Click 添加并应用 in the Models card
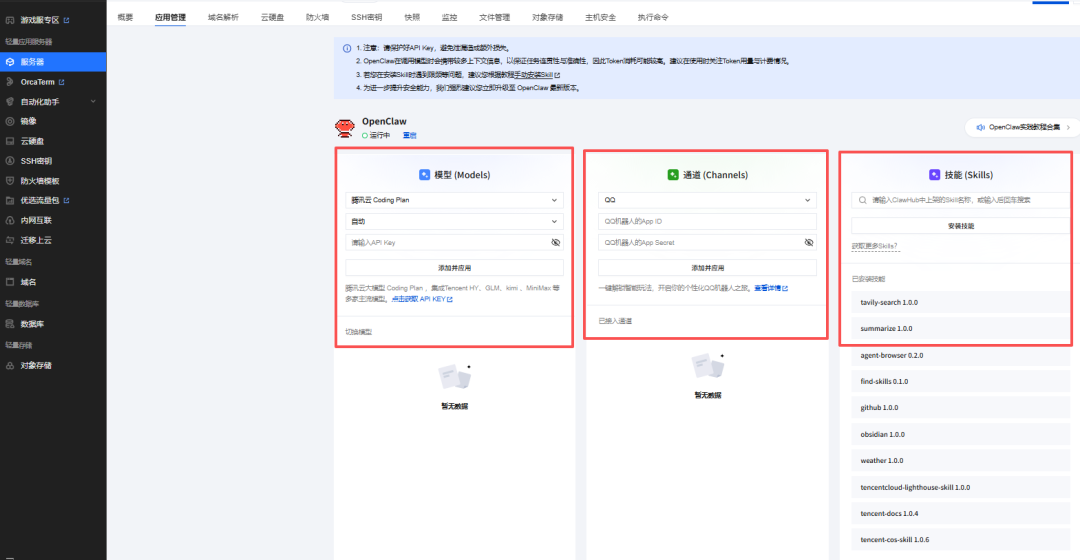Image resolution: width=1080 pixels, height=560 pixels. click(x=455, y=268)
